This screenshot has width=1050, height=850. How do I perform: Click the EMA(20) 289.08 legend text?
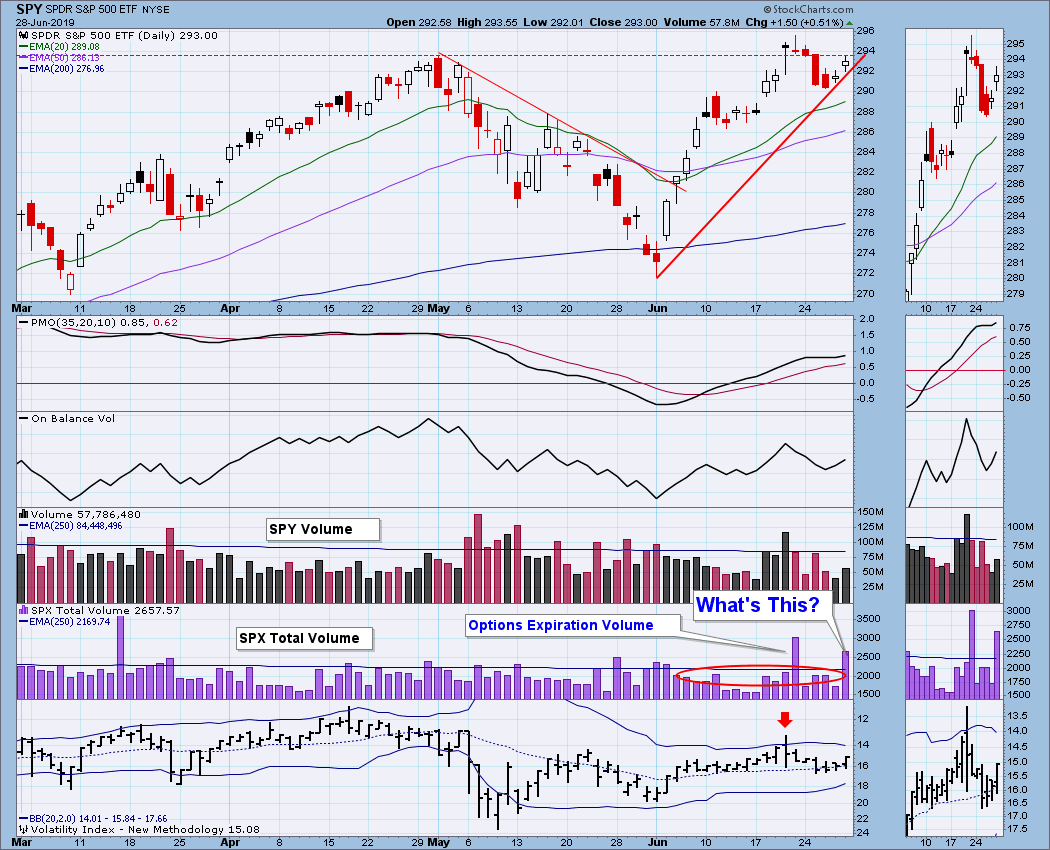point(64,47)
